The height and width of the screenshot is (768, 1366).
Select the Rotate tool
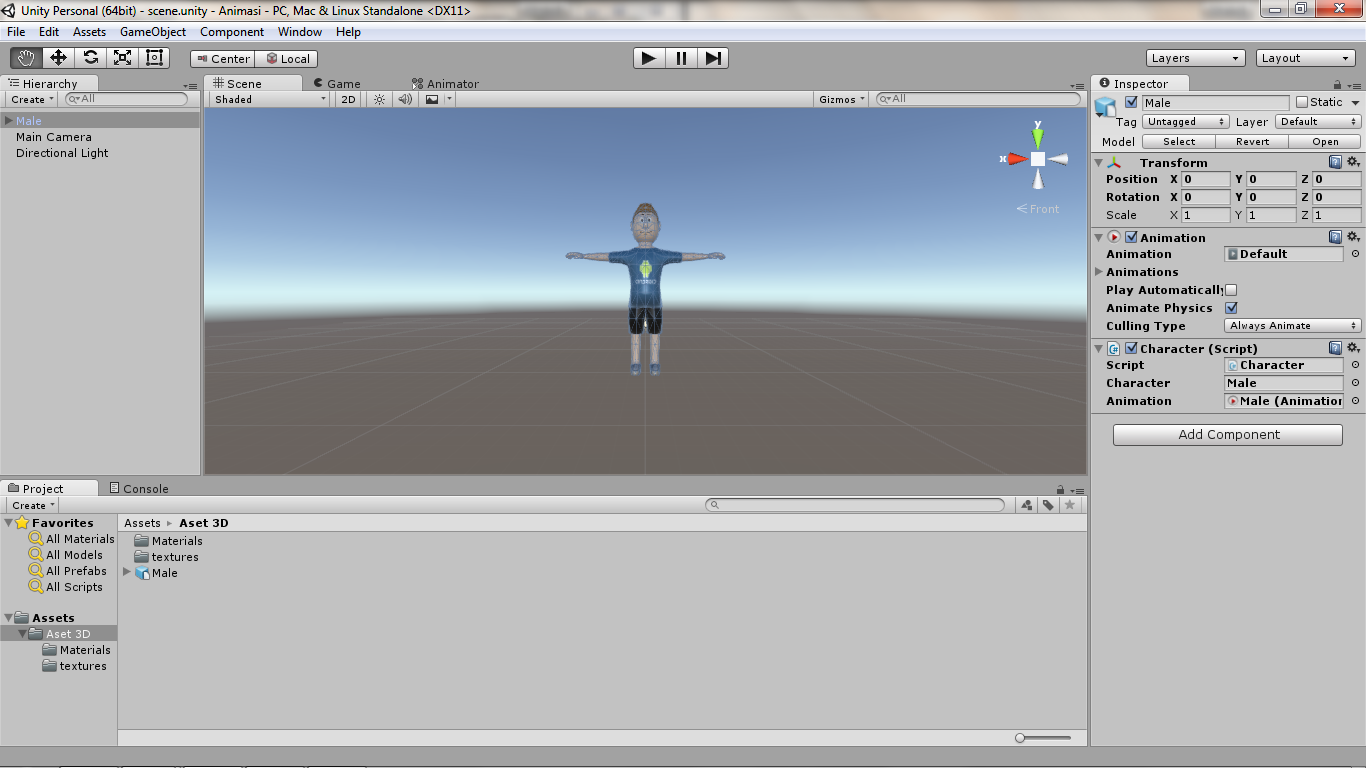[90, 58]
